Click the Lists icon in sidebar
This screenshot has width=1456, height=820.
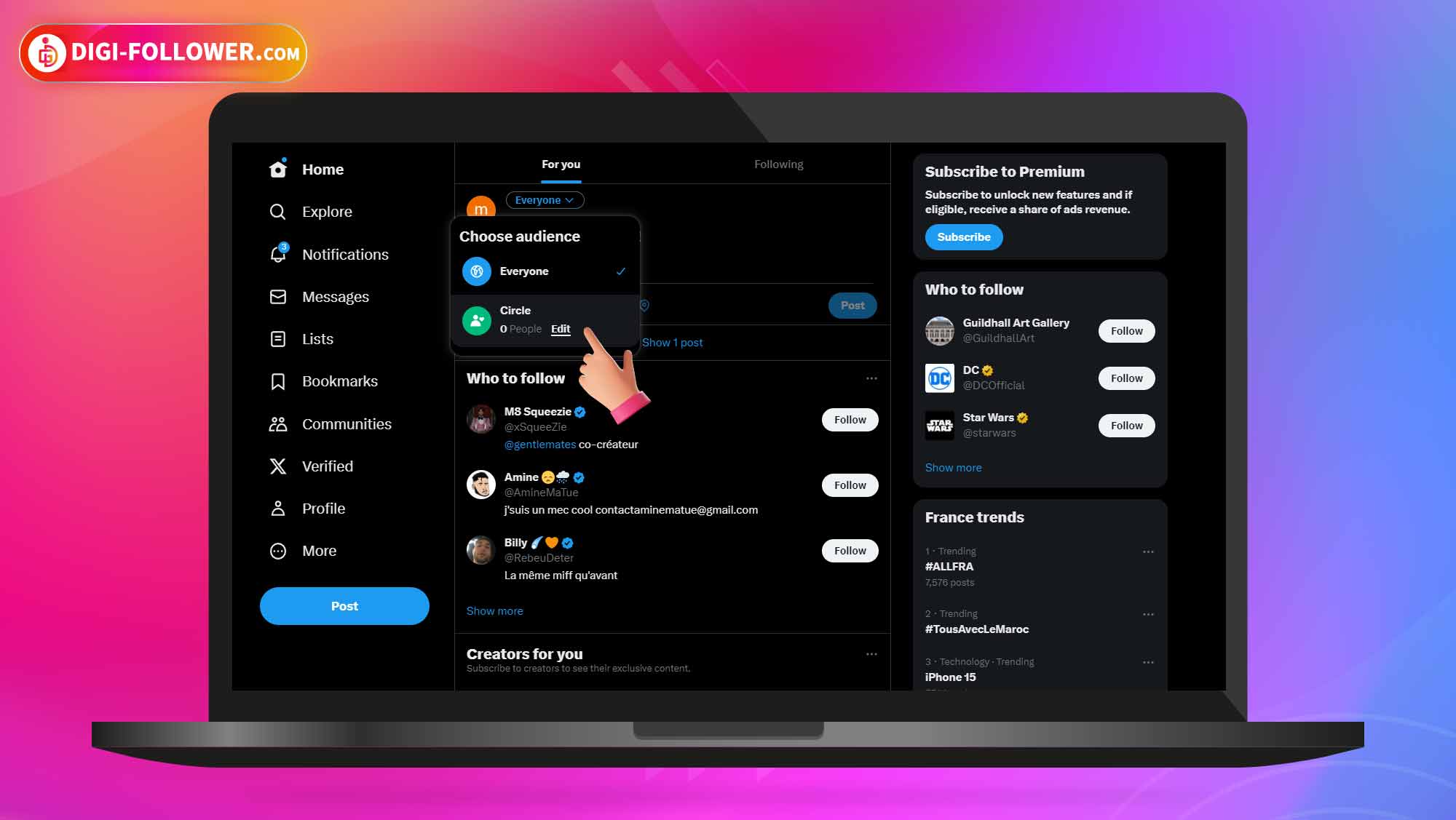tap(279, 338)
